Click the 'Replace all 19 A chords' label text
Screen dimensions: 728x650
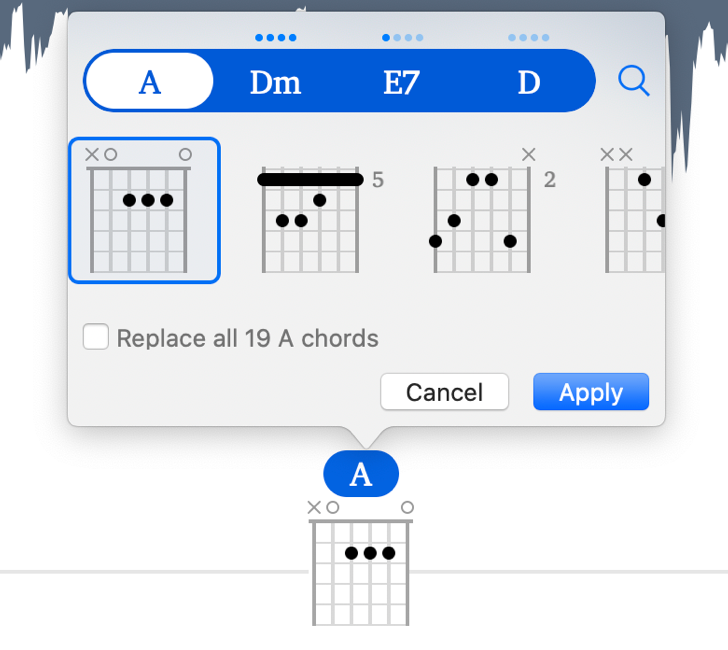coord(247,338)
